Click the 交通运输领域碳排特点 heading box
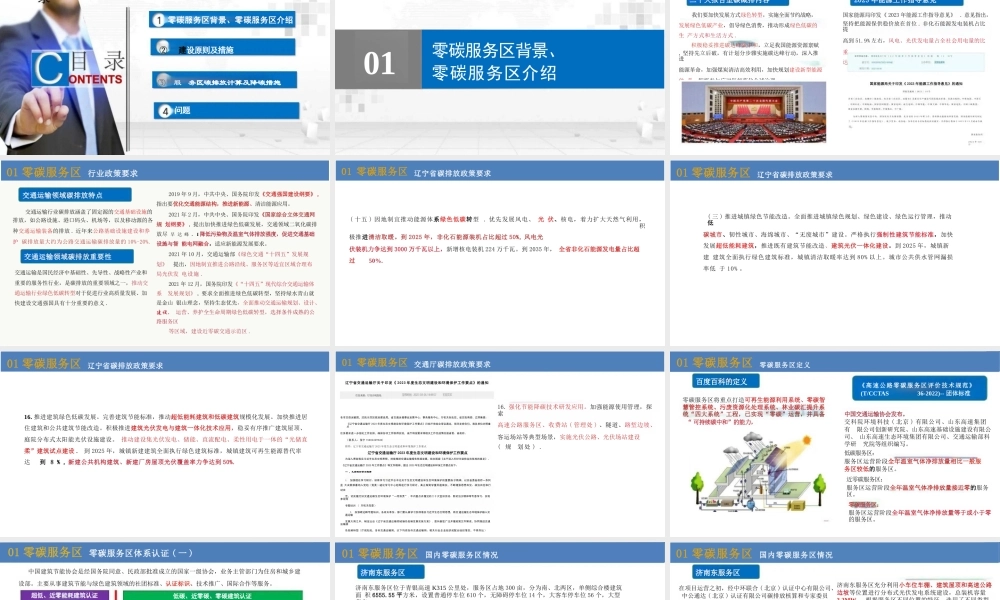 74,195
